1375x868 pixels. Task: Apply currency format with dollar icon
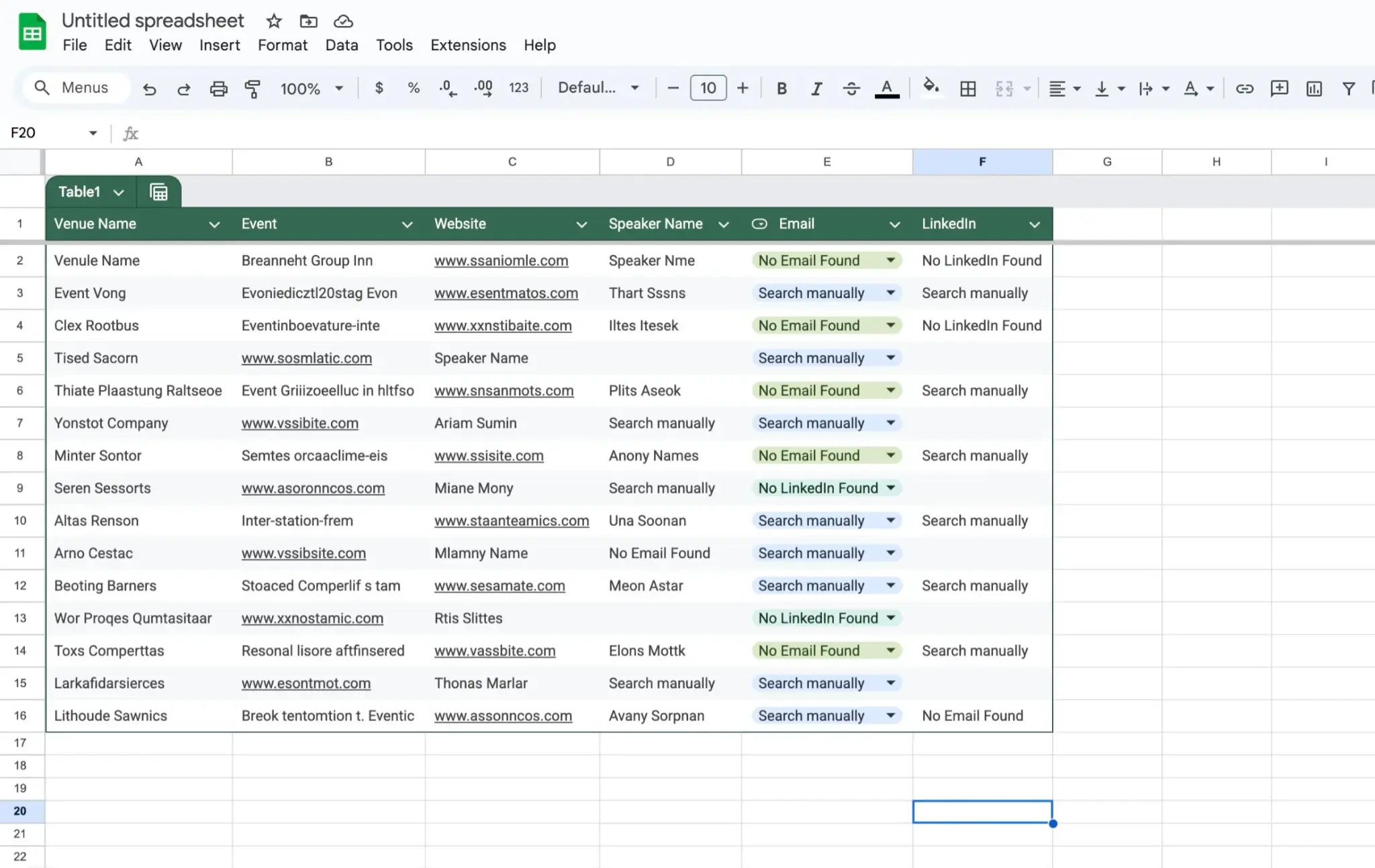pyautogui.click(x=379, y=88)
